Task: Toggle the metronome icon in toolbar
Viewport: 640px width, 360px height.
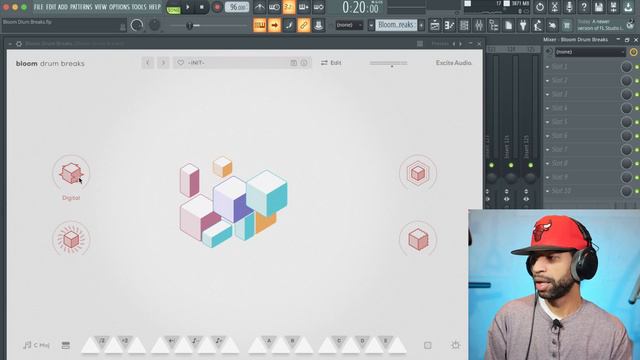Action: (259, 7)
